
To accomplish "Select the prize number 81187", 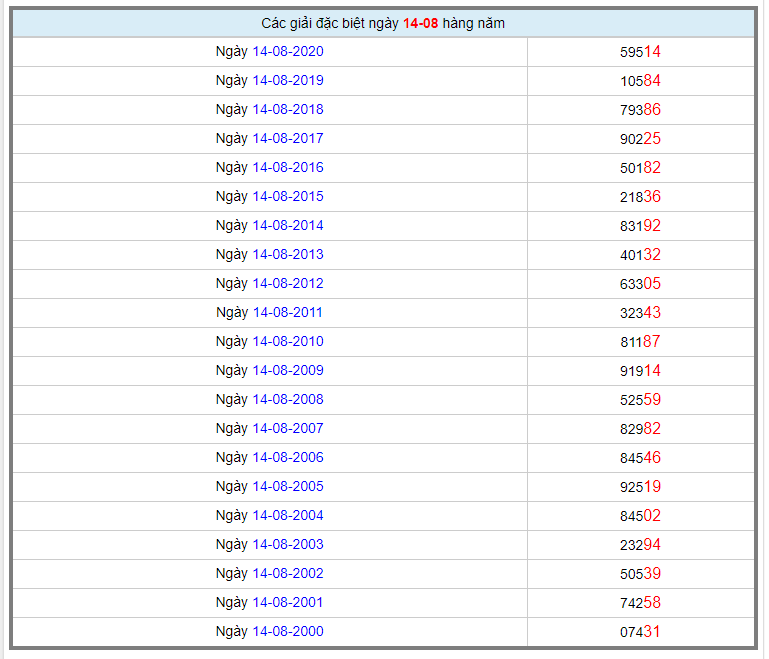I will (x=640, y=341).
